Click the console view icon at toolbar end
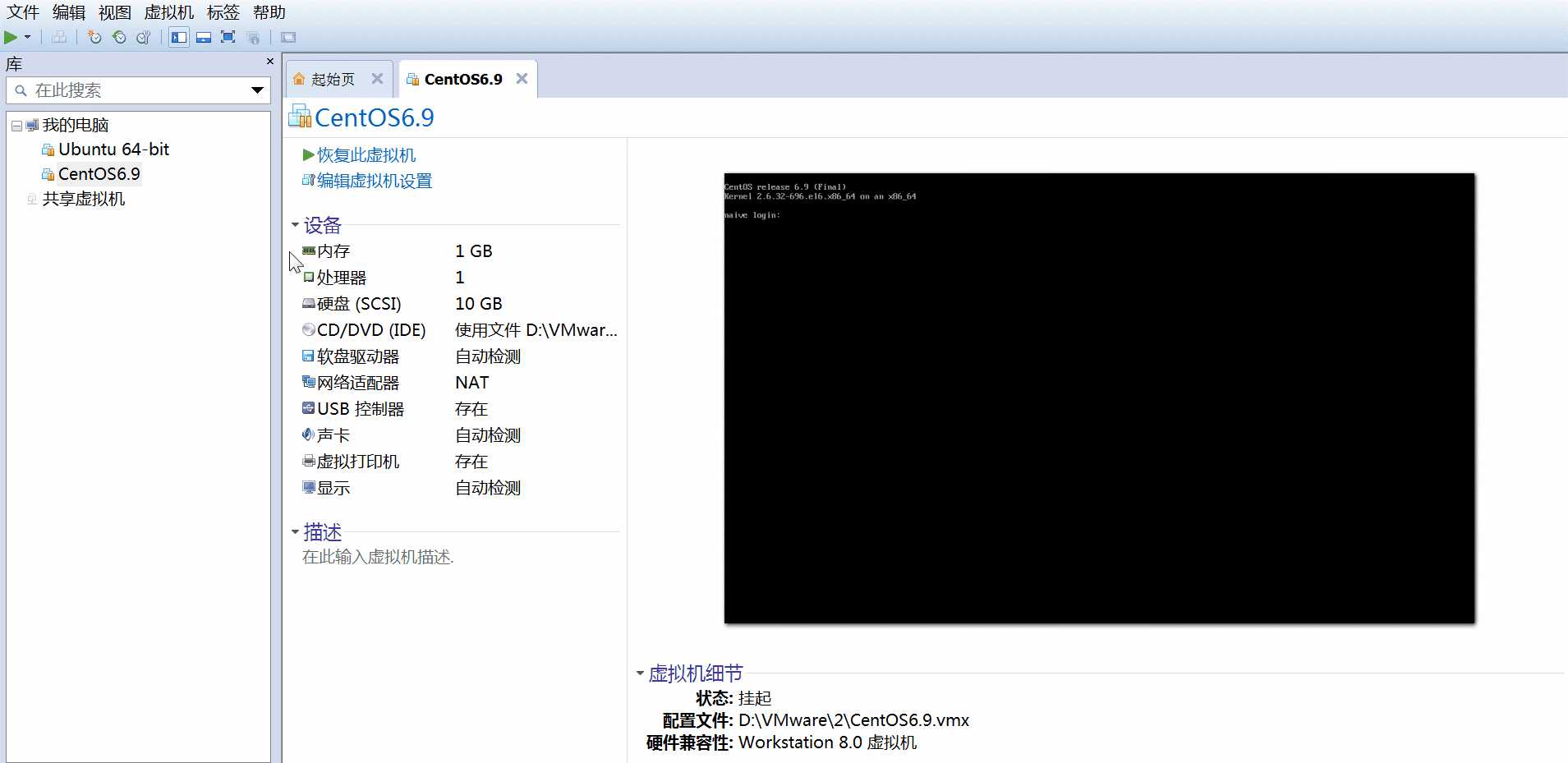The image size is (1568, 763). tap(288, 37)
